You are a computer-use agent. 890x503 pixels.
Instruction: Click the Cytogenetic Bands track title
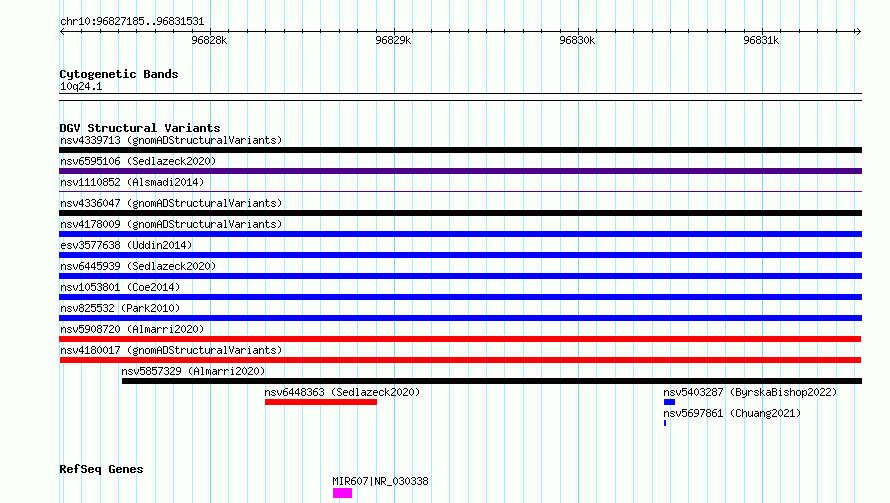(119, 74)
